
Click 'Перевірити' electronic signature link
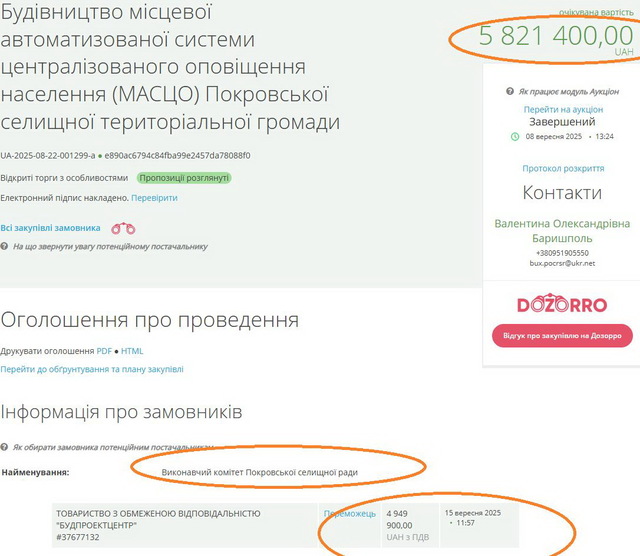pyautogui.click(x=154, y=198)
